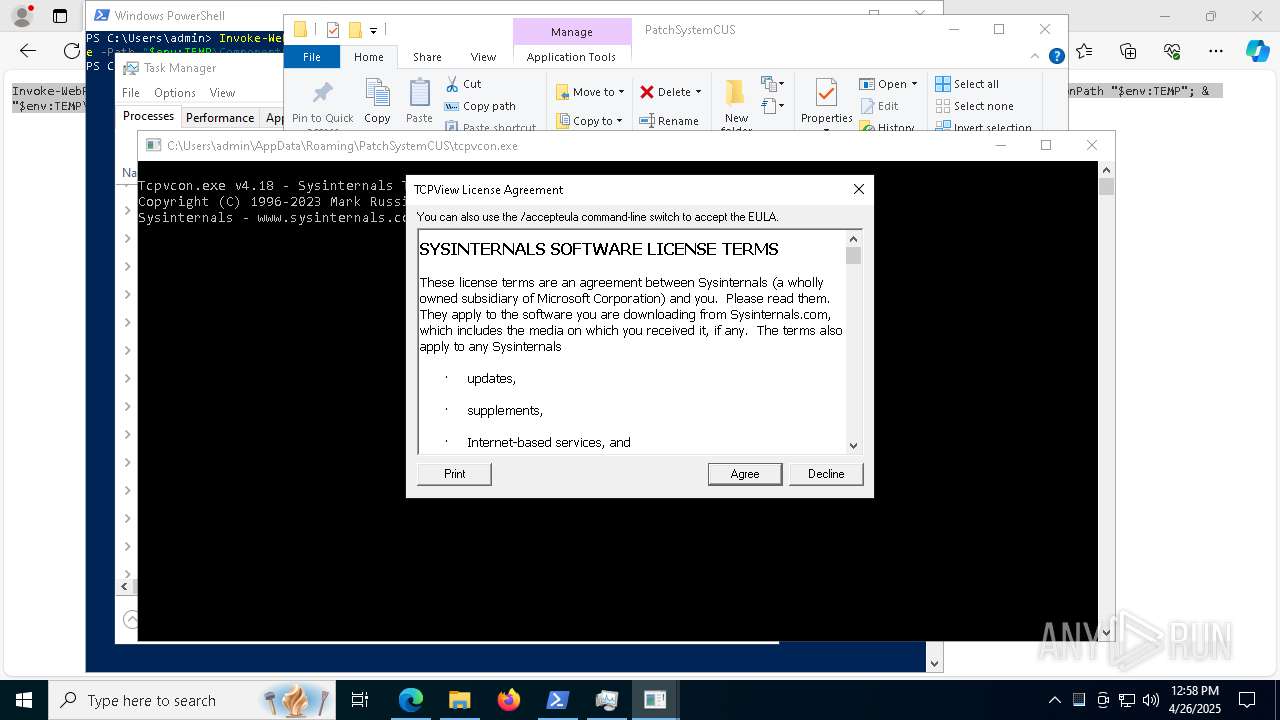
Task: Click the Paste icon in Explorer ribbon
Action: coord(419,102)
